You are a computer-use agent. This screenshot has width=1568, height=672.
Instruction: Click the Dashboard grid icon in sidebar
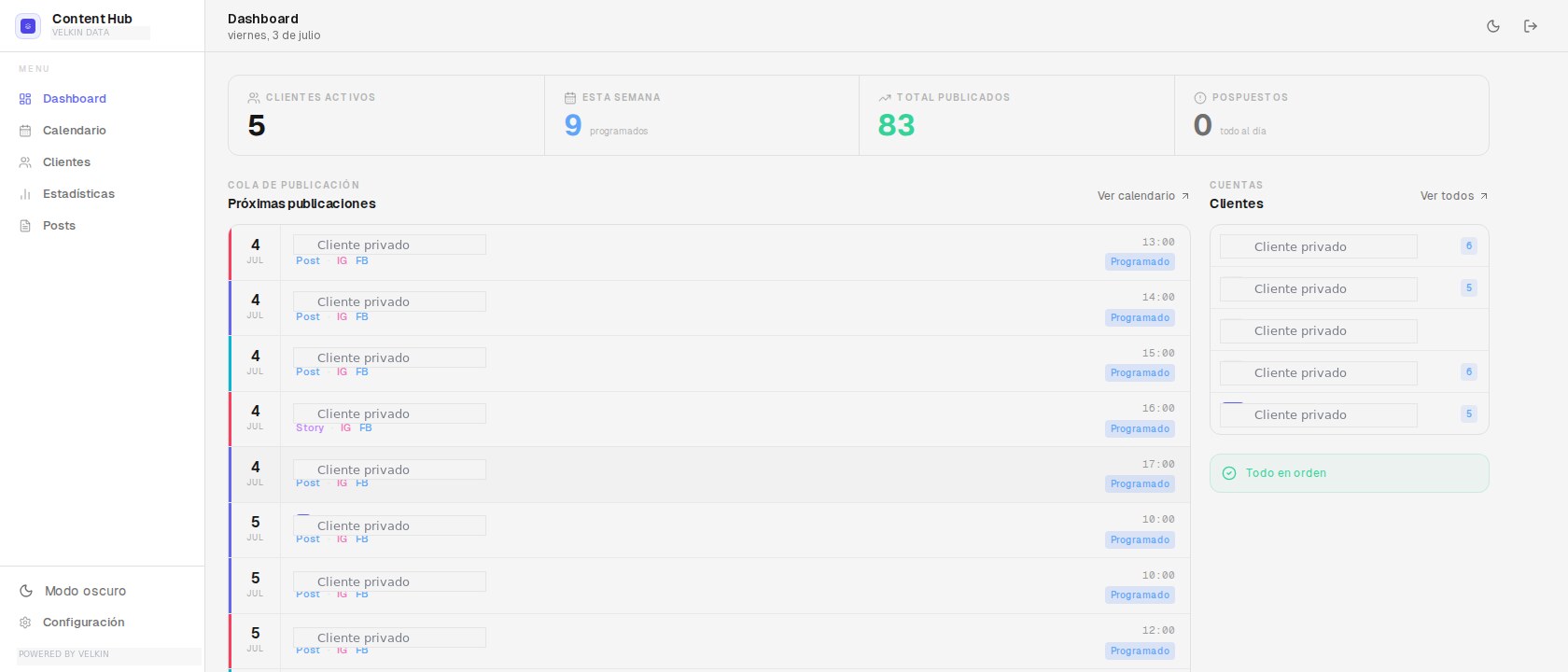click(25, 99)
